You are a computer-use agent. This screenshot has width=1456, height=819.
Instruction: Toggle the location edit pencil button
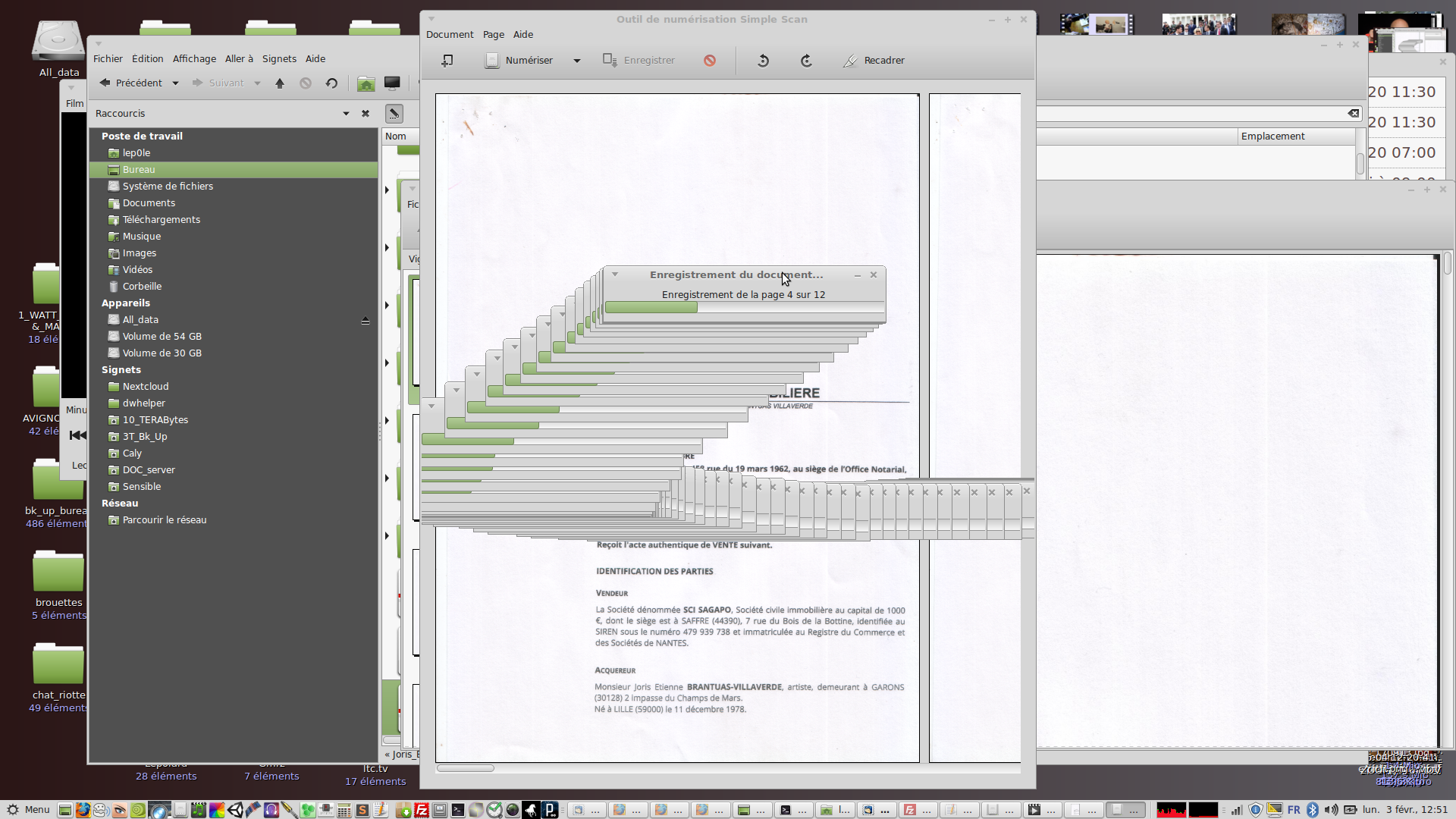[394, 114]
